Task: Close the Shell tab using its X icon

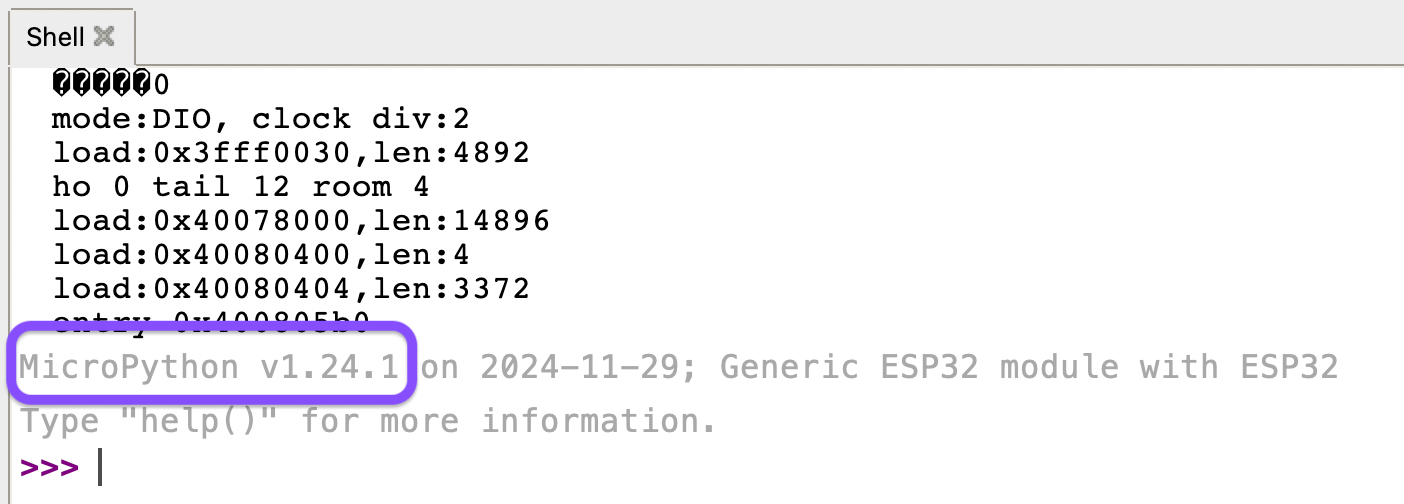Action: click(104, 37)
